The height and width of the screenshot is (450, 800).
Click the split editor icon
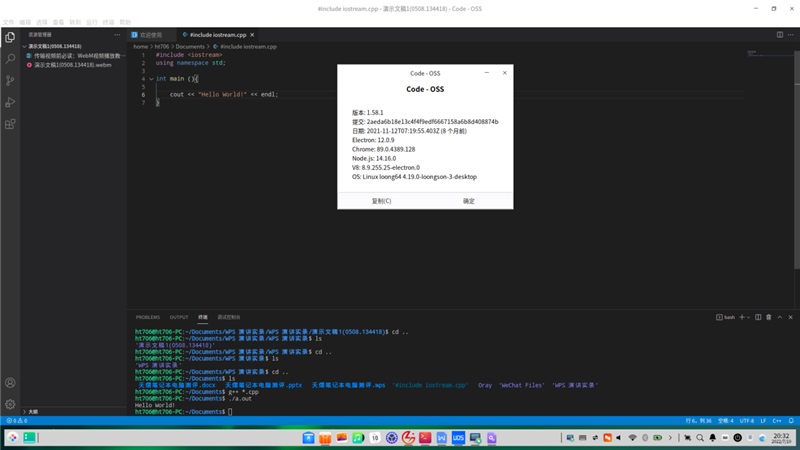tap(780, 35)
